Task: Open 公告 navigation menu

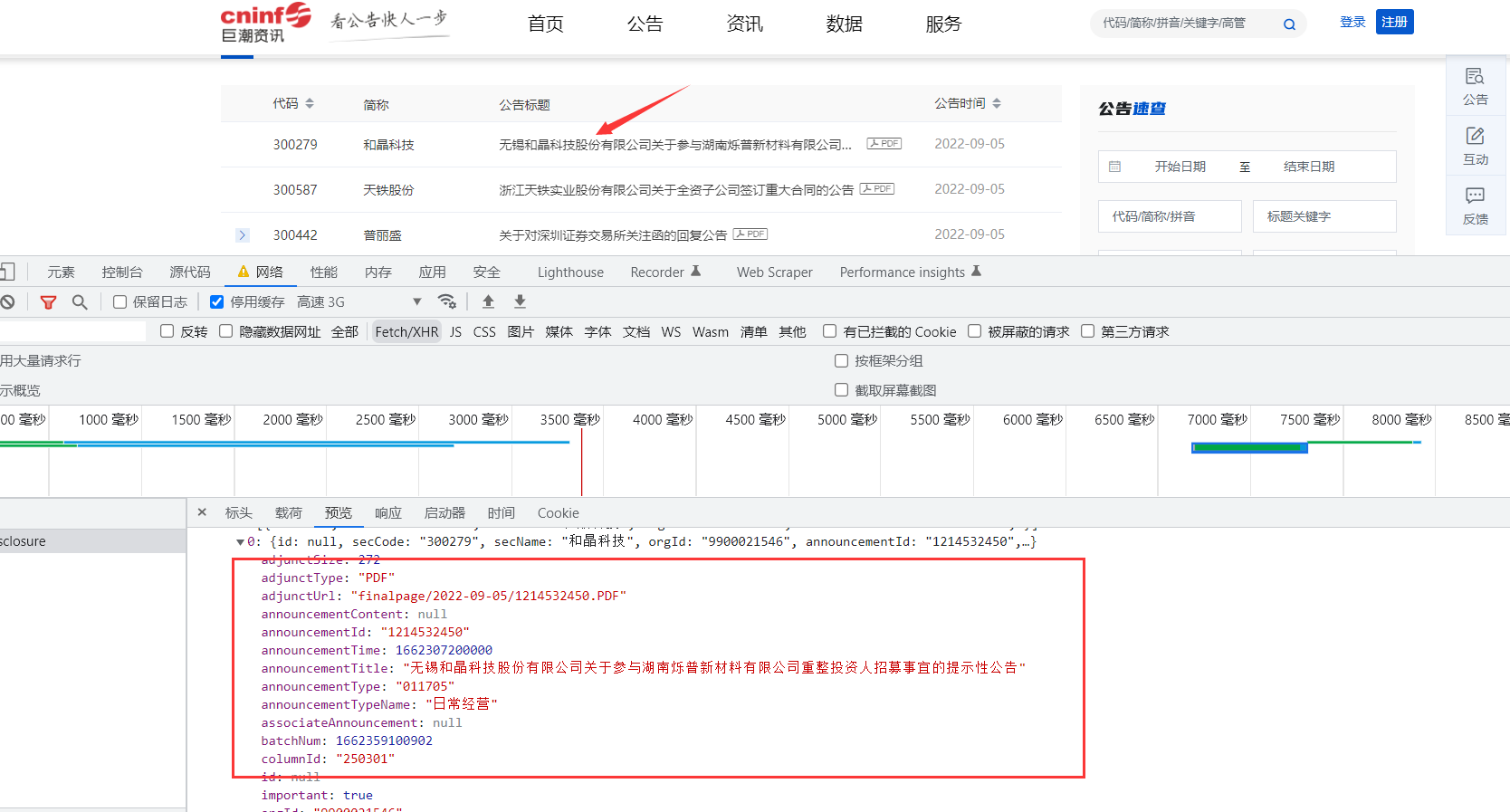Action: point(645,24)
